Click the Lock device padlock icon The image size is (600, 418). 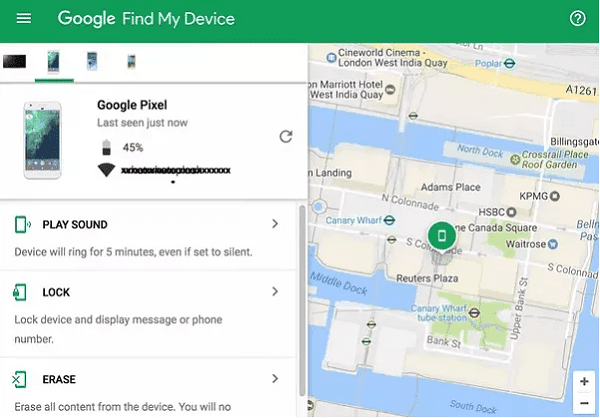click(20, 292)
